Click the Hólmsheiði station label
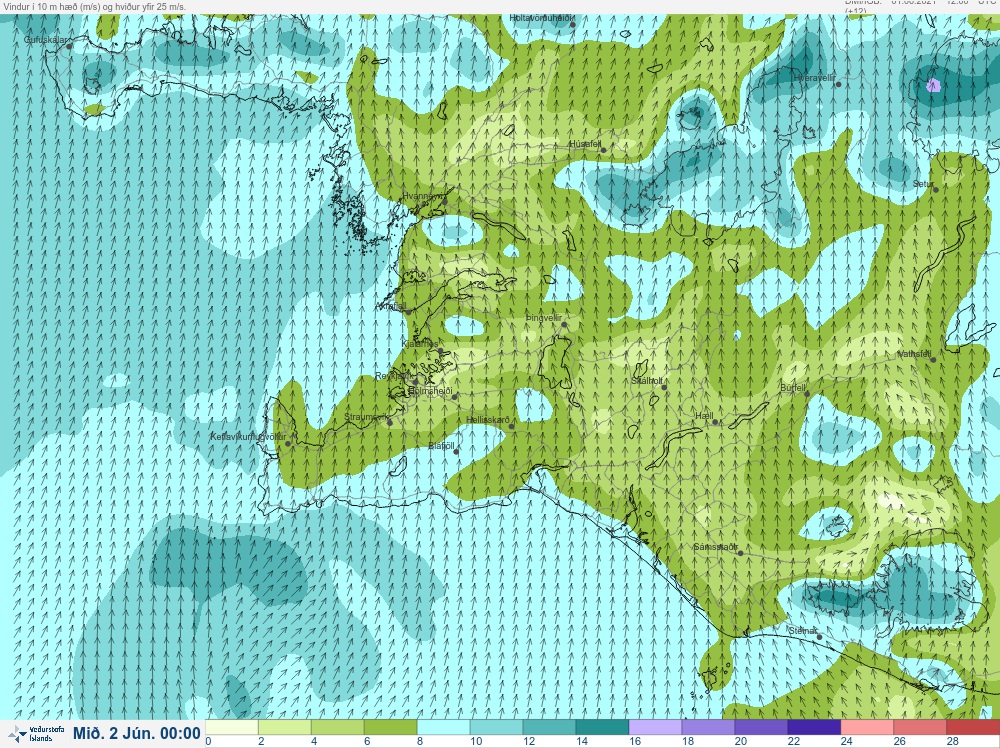This screenshot has width=1000, height=748. [x=429, y=390]
